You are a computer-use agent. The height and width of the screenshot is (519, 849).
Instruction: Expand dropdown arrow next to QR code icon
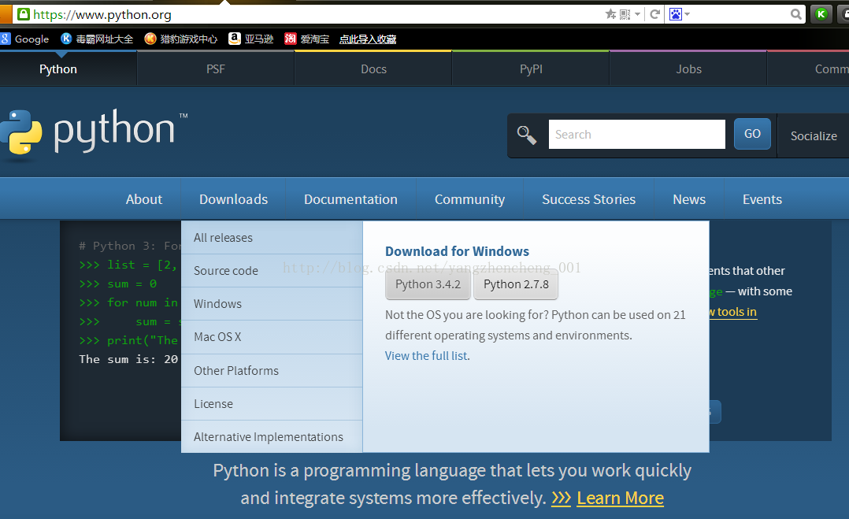coord(637,15)
